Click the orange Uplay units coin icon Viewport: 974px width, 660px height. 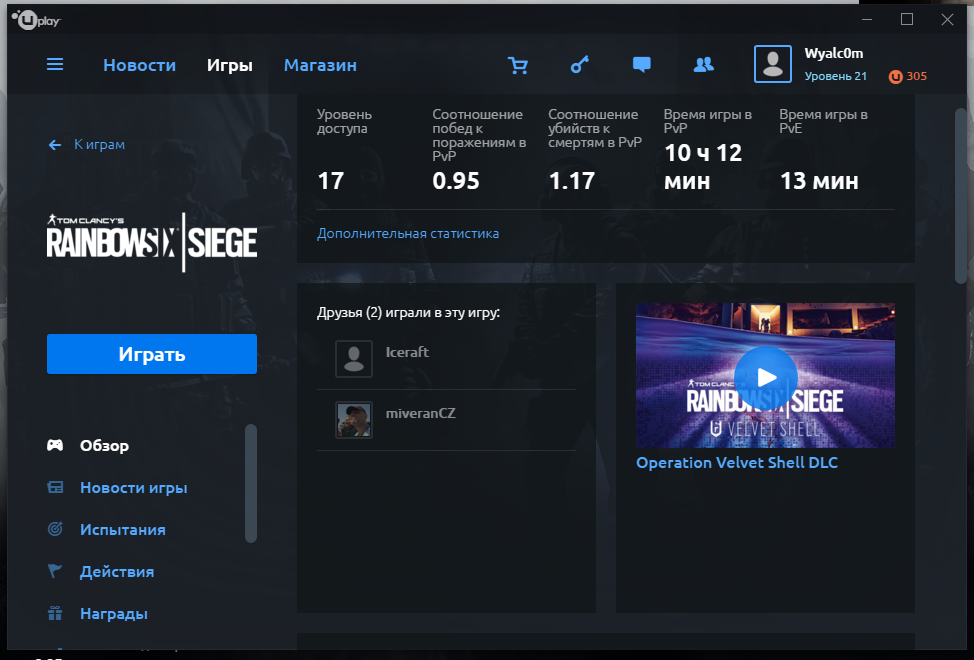point(895,76)
